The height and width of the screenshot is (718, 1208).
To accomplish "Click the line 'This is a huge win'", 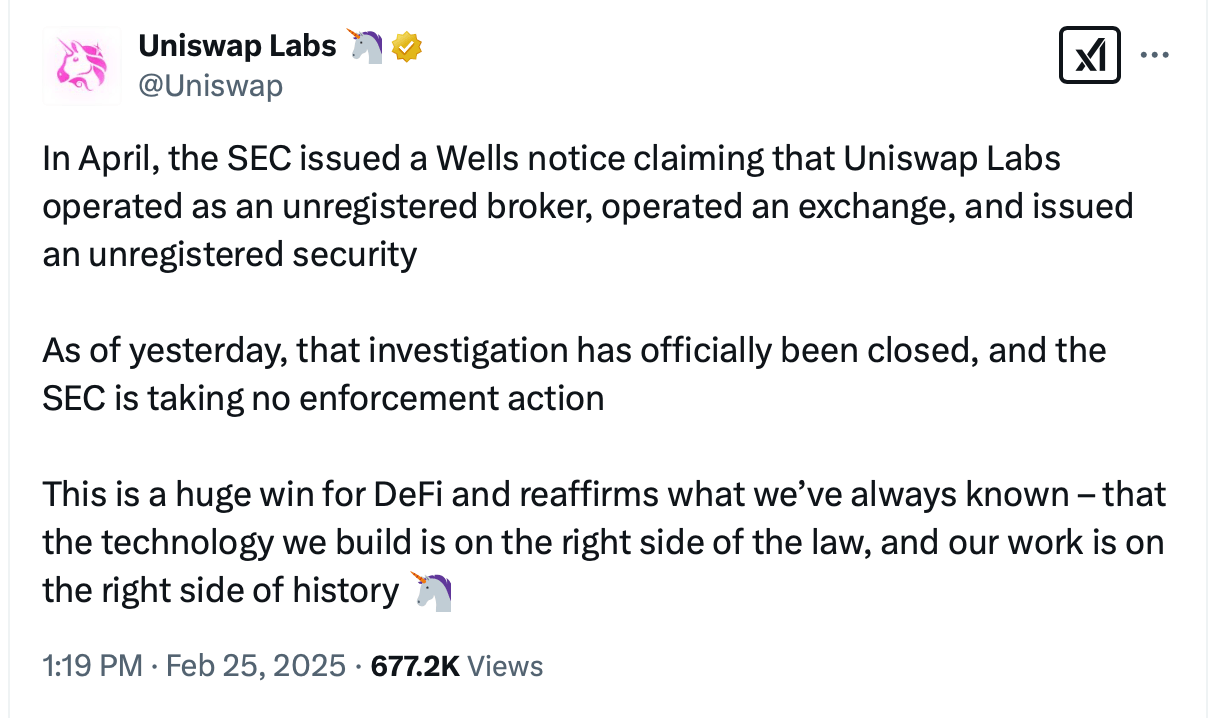I will (603, 494).
